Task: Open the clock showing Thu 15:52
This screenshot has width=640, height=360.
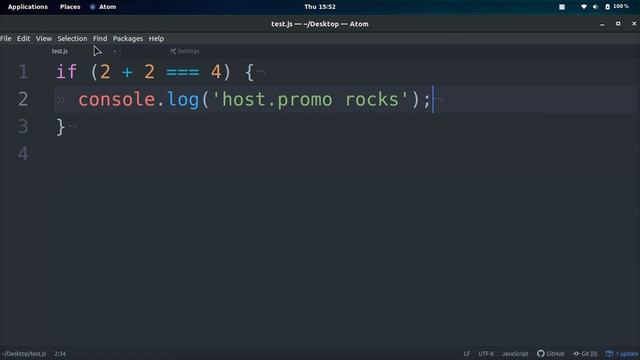Action: (320, 7)
